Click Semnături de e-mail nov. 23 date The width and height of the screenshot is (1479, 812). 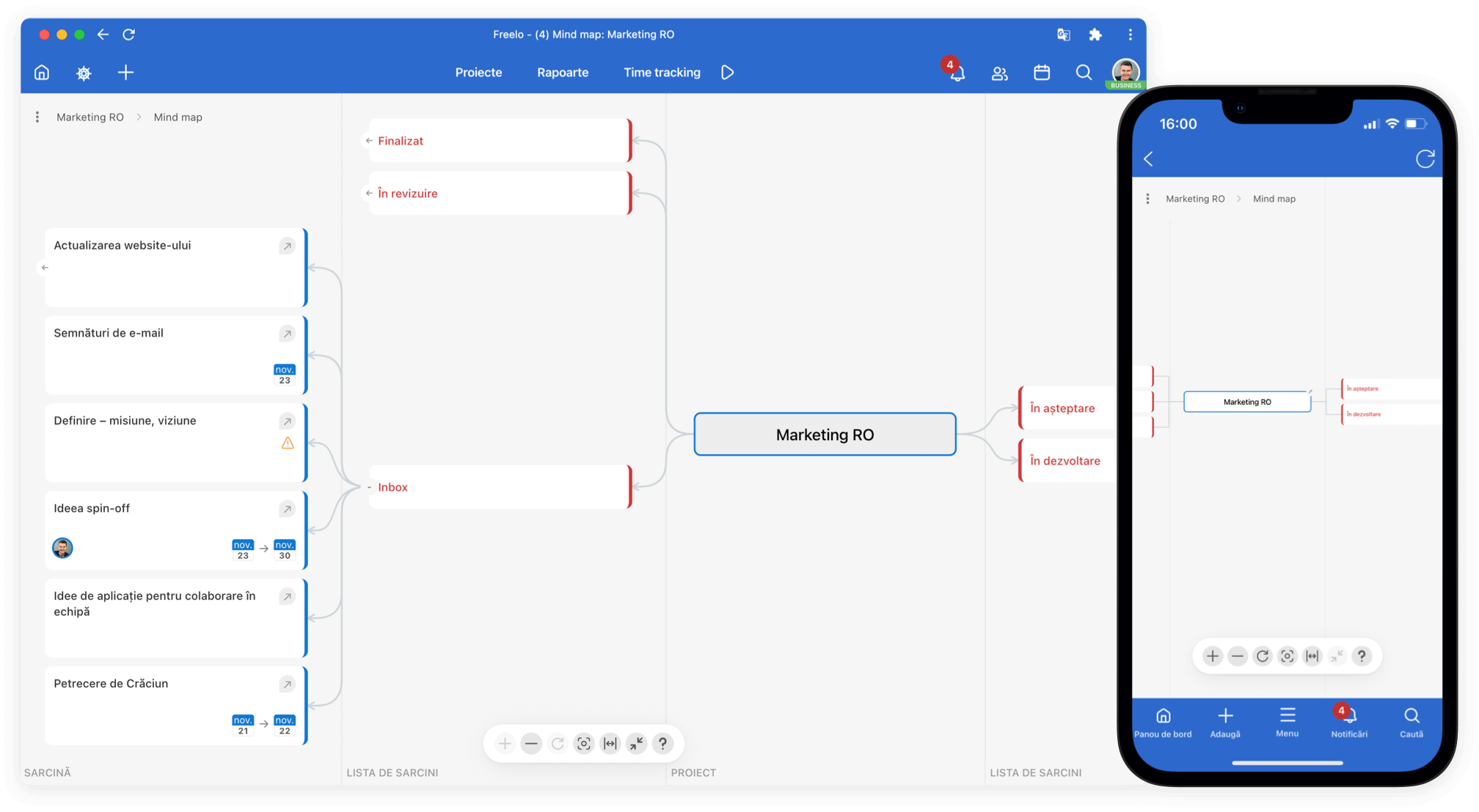[x=285, y=375]
